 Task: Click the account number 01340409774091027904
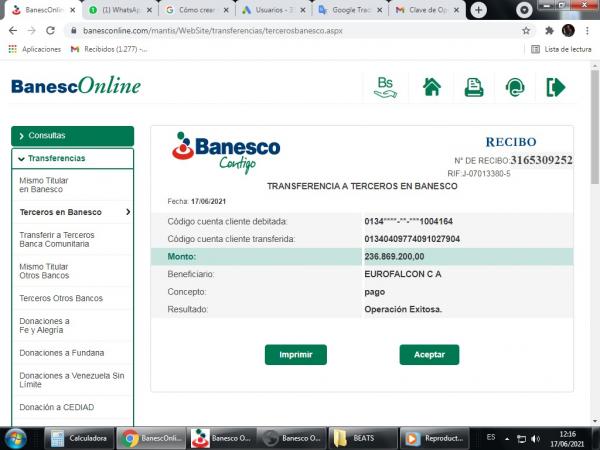(412, 239)
